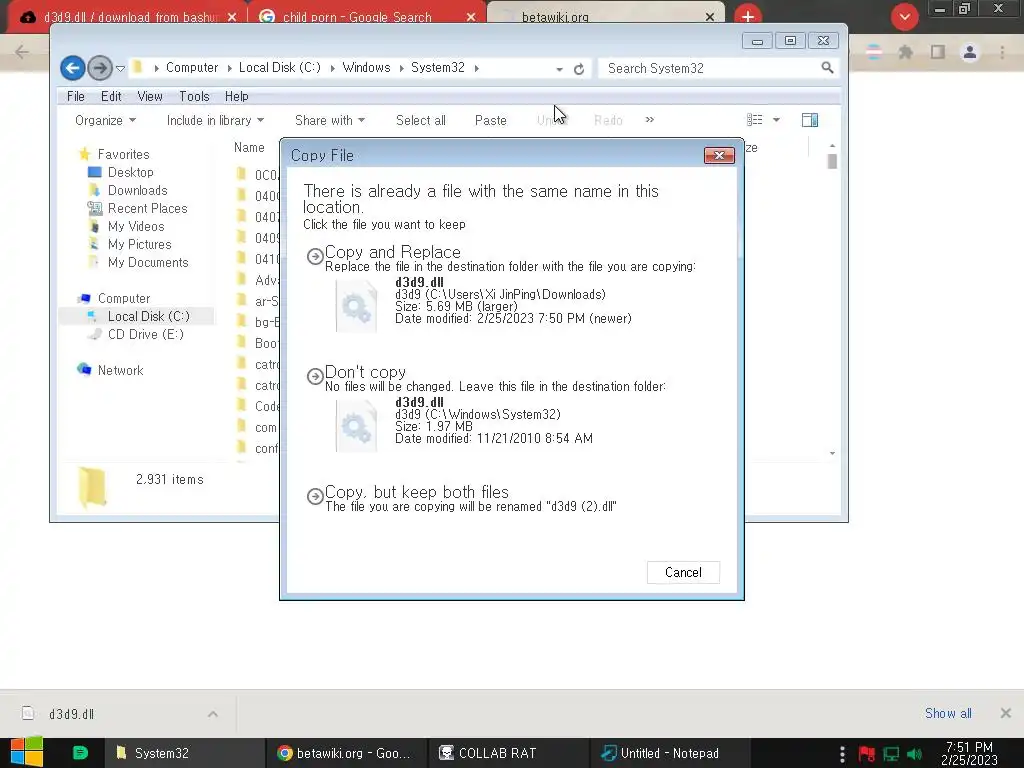Open recent locations dropdown beside forward arrow
1024x768 pixels.
coord(120,69)
